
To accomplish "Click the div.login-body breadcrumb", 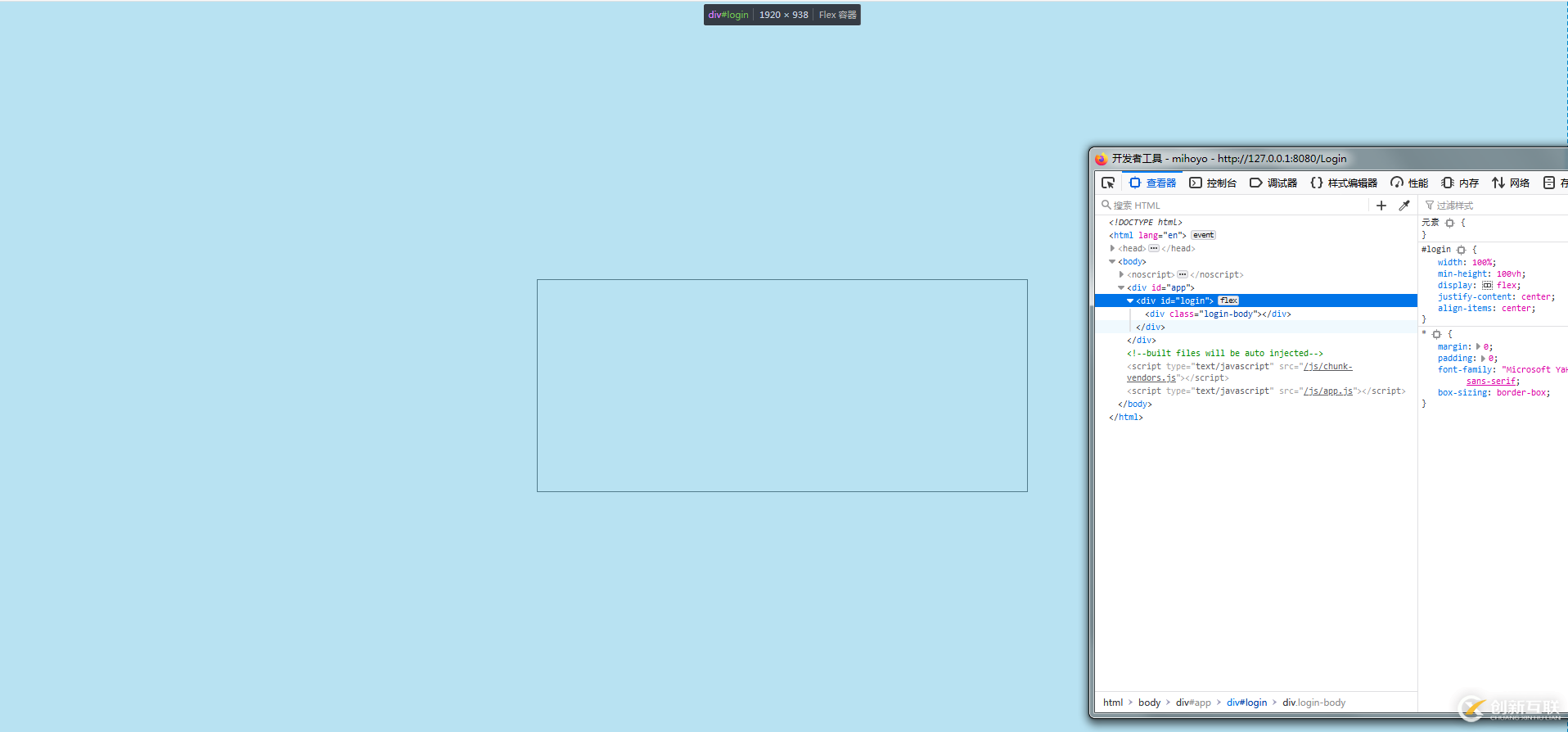I will (1313, 703).
